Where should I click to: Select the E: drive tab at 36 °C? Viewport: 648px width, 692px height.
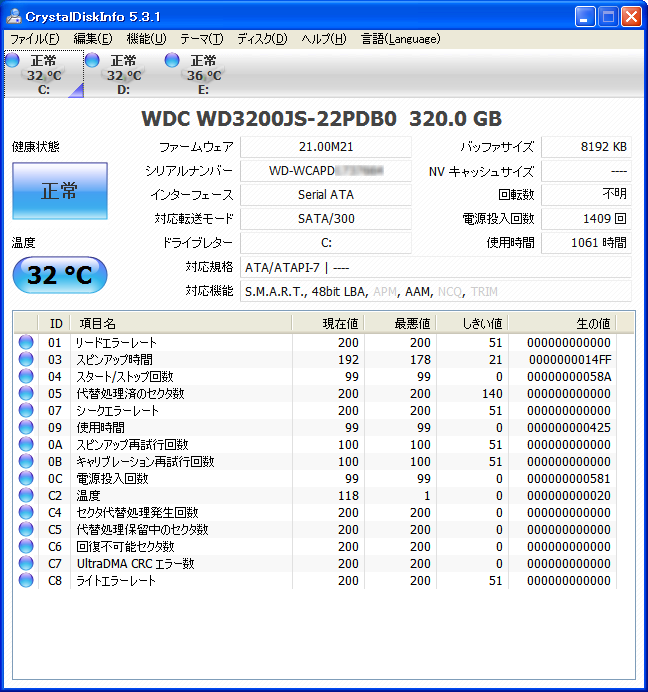tap(203, 74)
